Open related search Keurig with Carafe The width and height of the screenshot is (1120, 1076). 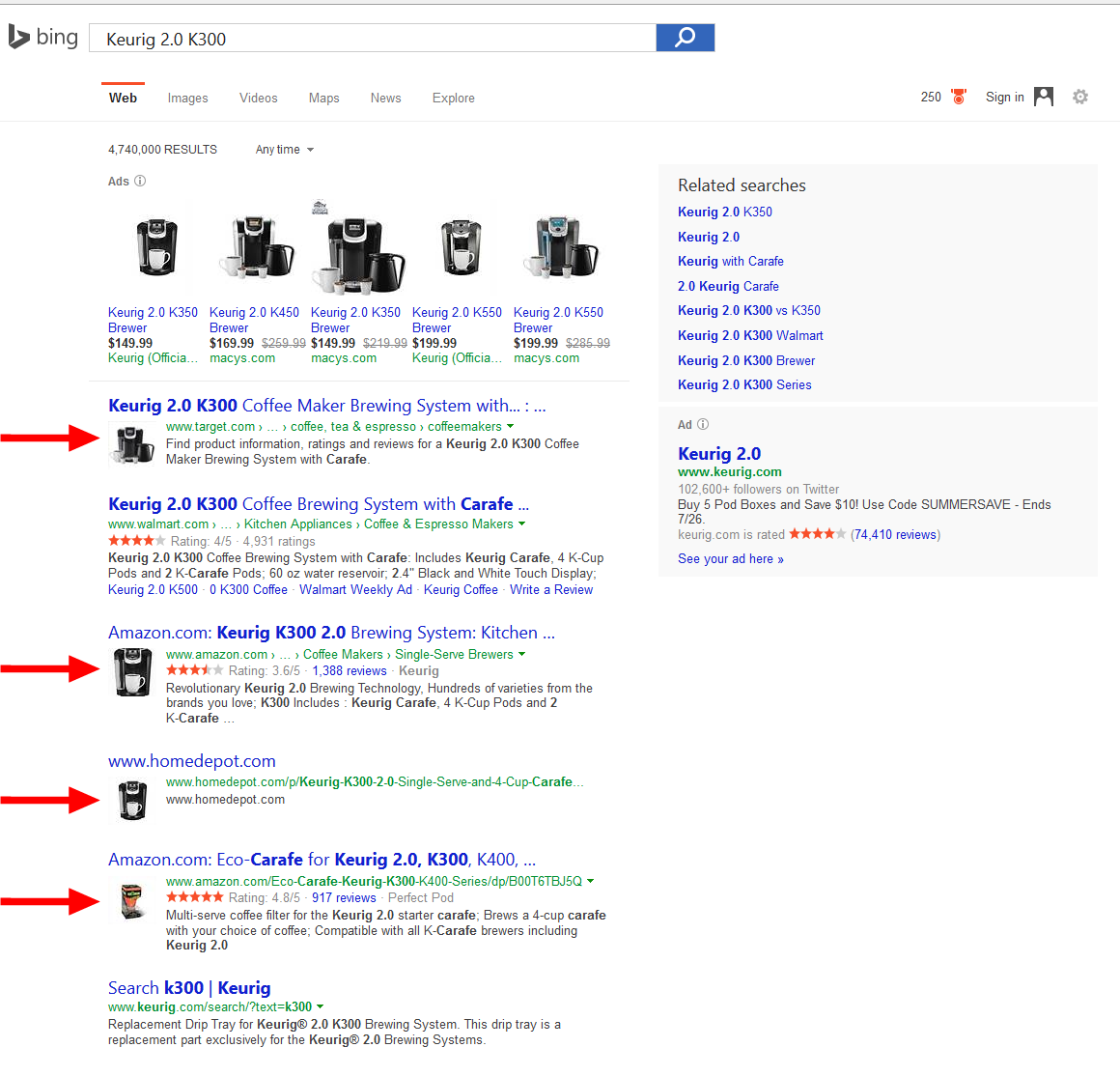click(730, 261)
